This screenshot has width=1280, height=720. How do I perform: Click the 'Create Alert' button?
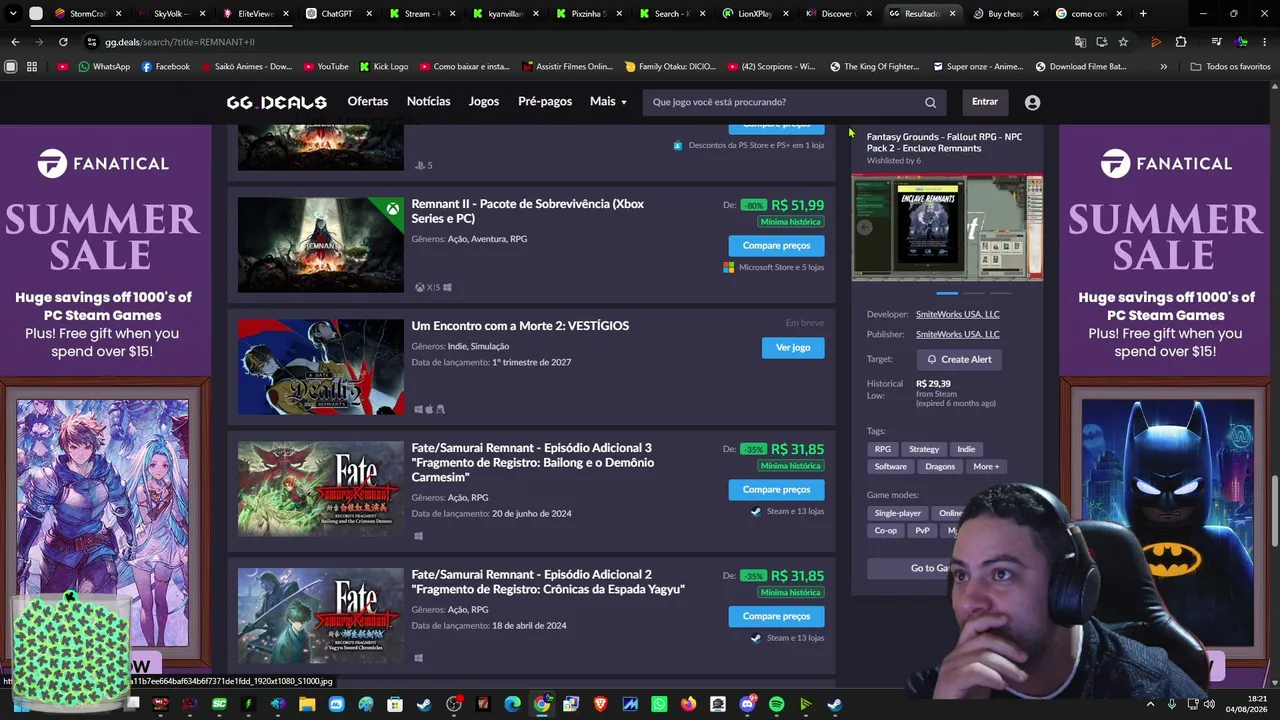[x=959, y=359]
